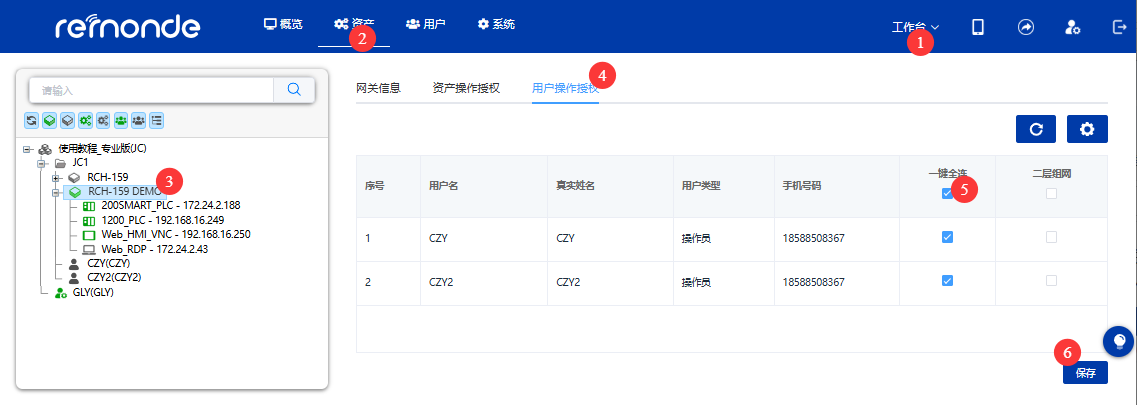Toggle the 一键全连 header select-all checkbox
This screenshot has width=1137, height=405.
tap(947, 193)
